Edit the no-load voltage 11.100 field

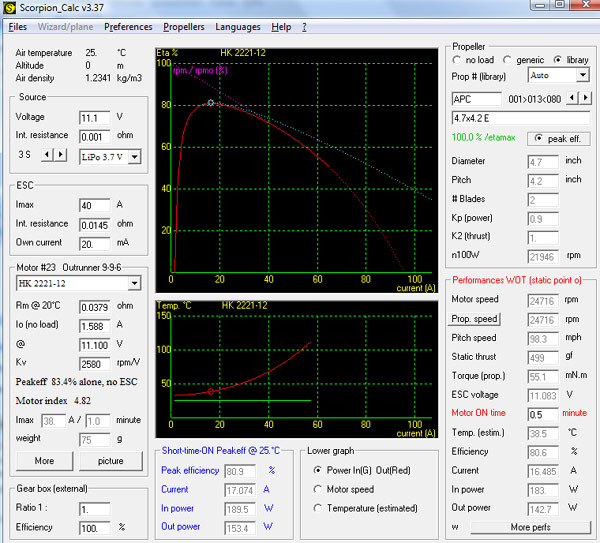[x=94, y=345]
